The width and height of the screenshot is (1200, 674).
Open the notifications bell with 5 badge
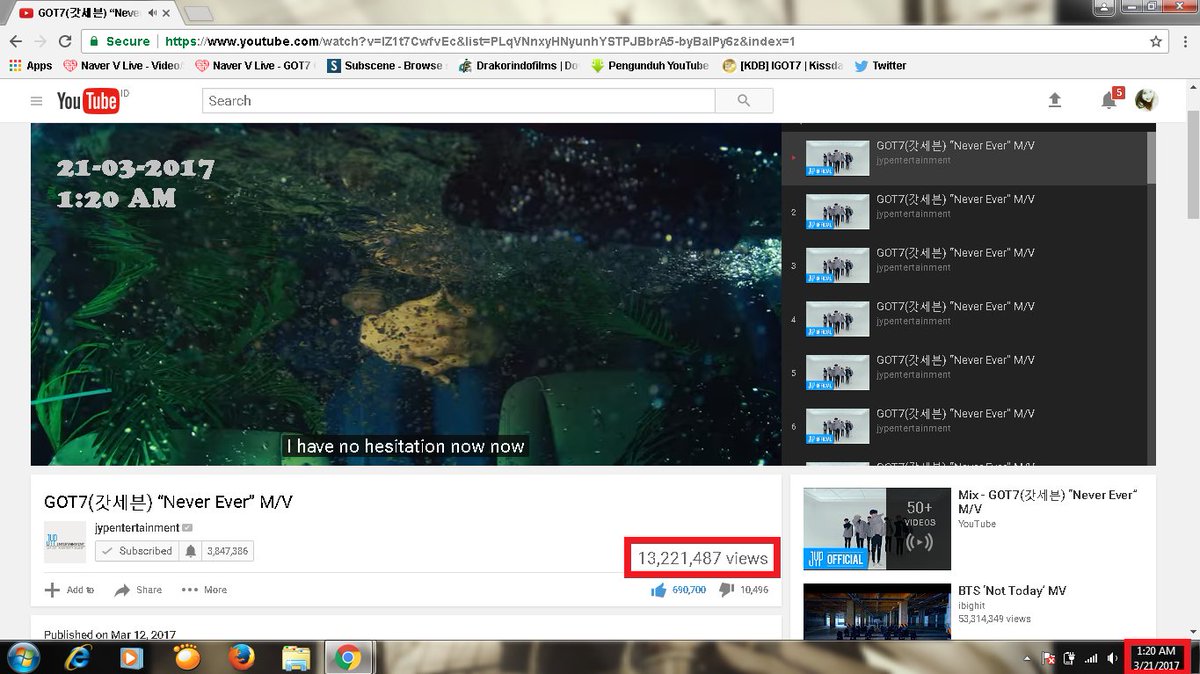point(1110,100)
